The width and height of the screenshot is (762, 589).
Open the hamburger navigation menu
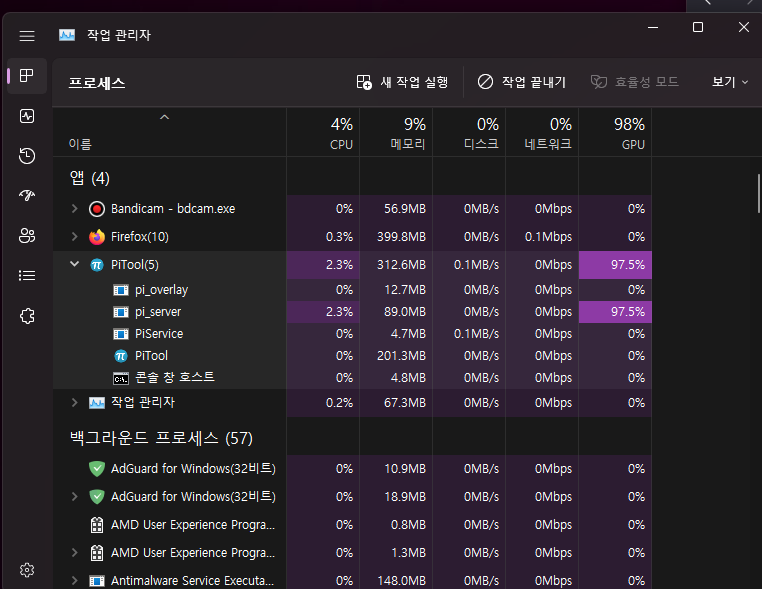coord(27,35)
